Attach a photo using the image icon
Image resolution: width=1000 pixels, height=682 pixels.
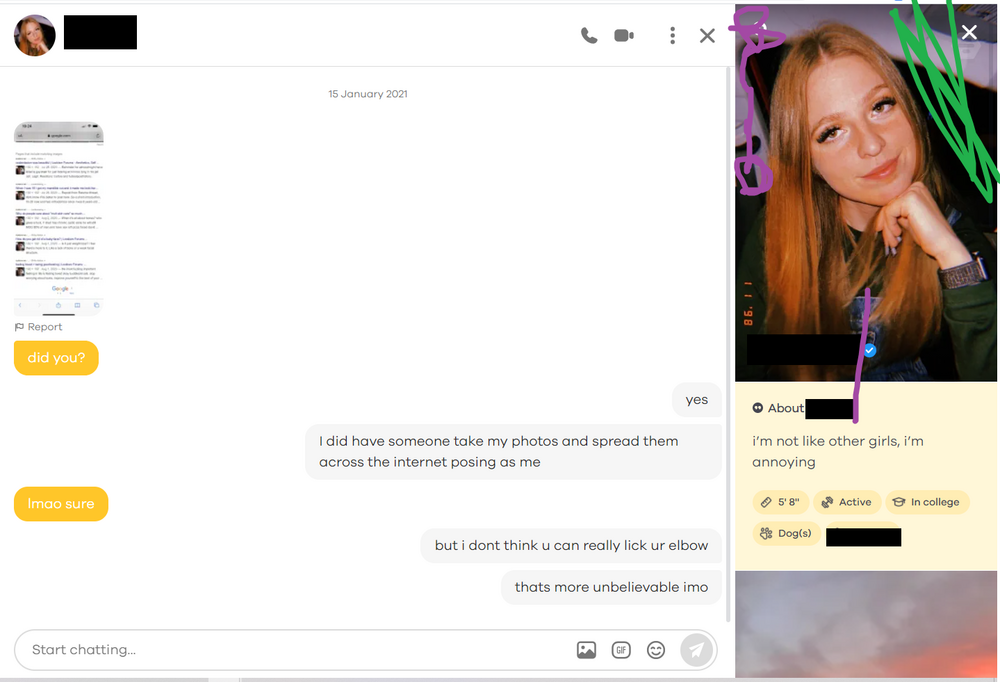point(586,650)
